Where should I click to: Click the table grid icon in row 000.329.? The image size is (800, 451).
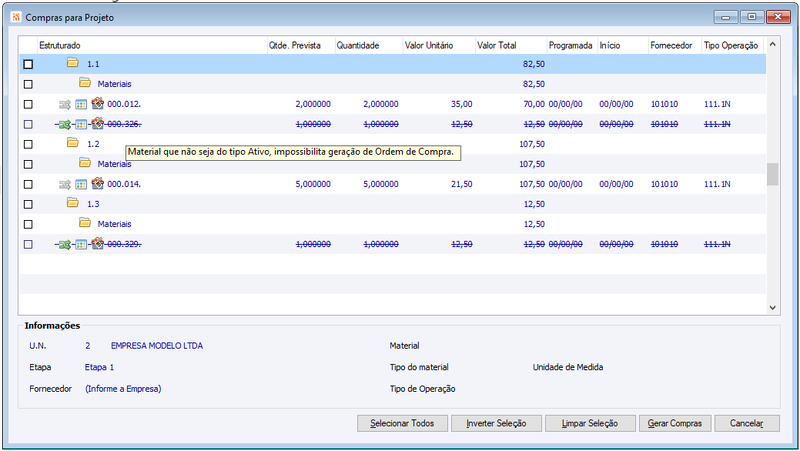(81, 245)
